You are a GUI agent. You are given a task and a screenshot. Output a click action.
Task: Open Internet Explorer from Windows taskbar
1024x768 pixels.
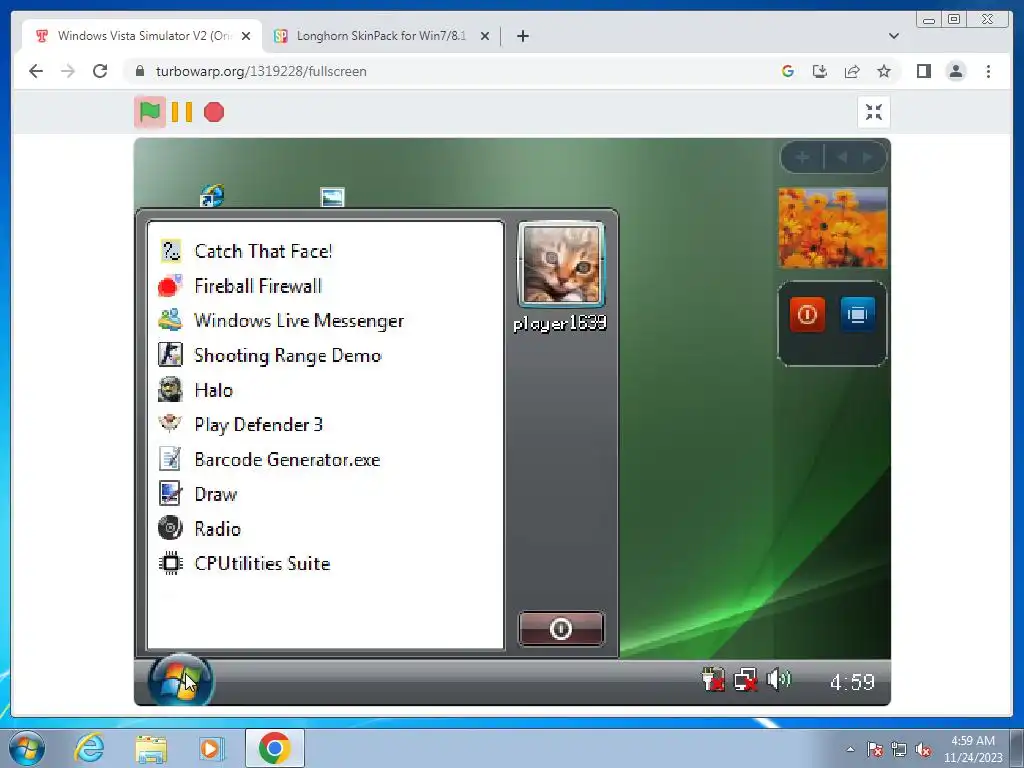click(x=89, y=748)
